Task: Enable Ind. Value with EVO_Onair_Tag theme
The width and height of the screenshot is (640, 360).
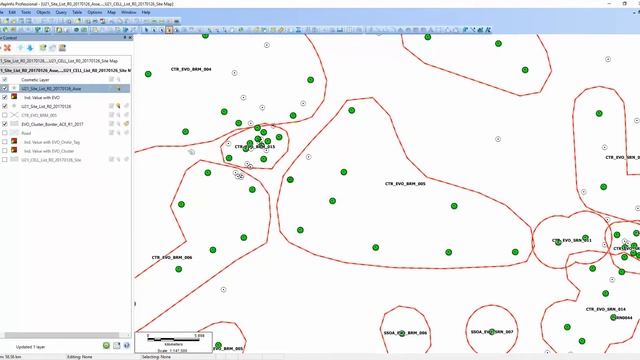Action: pyautogui.click(x=5, y=142)
